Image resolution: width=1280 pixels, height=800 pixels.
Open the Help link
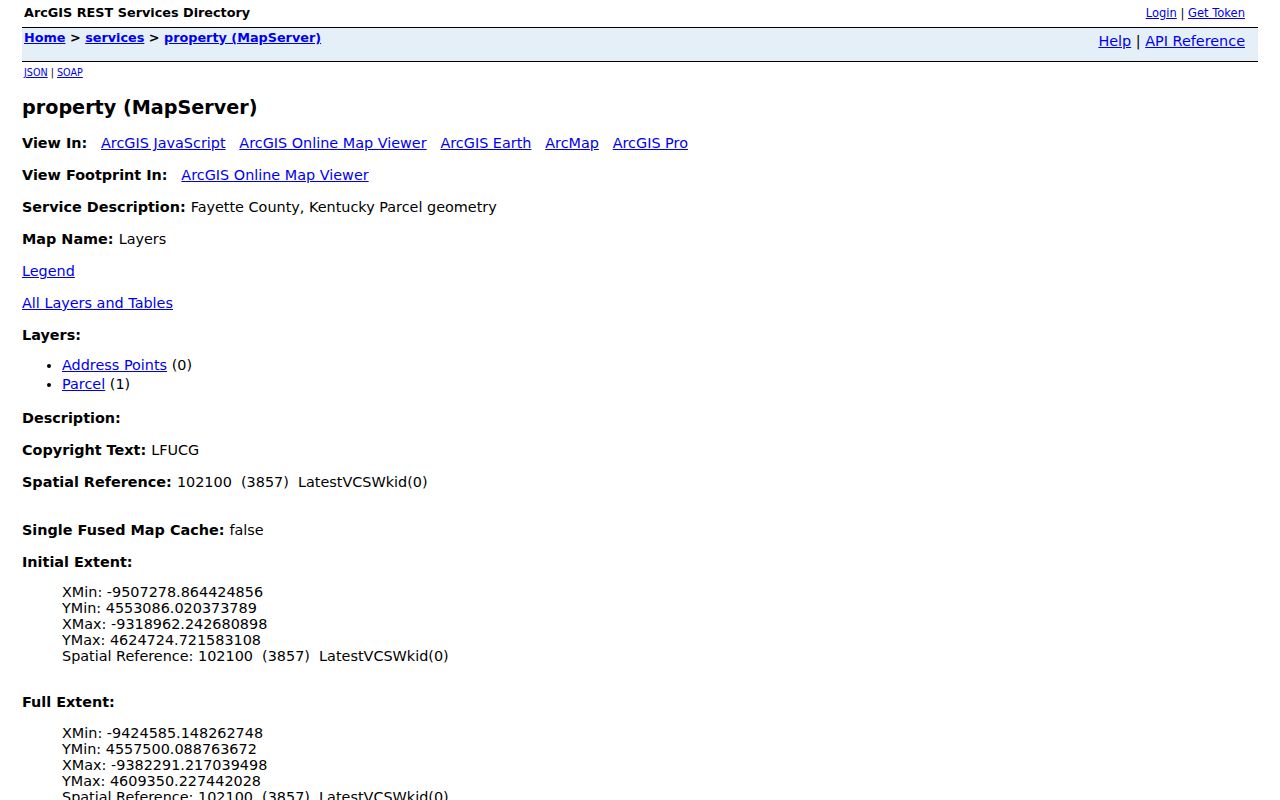pyautogui.click(x=1115, y=41)
